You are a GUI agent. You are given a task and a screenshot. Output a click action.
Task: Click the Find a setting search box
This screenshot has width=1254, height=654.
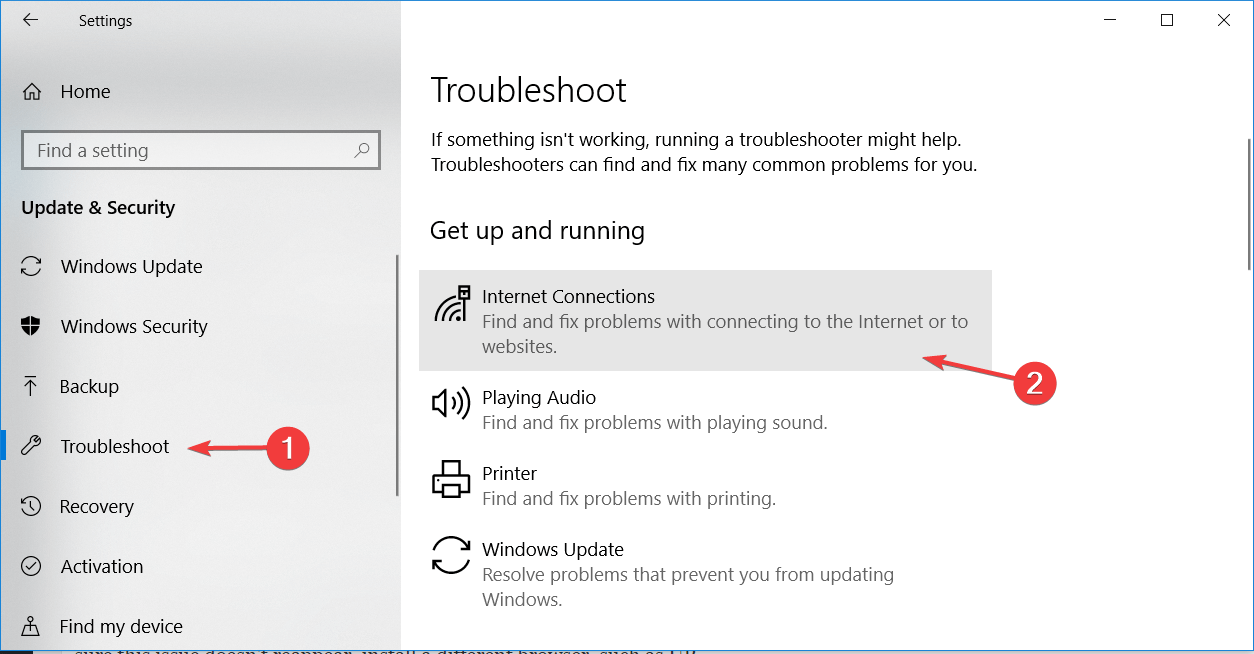point(201,151)
